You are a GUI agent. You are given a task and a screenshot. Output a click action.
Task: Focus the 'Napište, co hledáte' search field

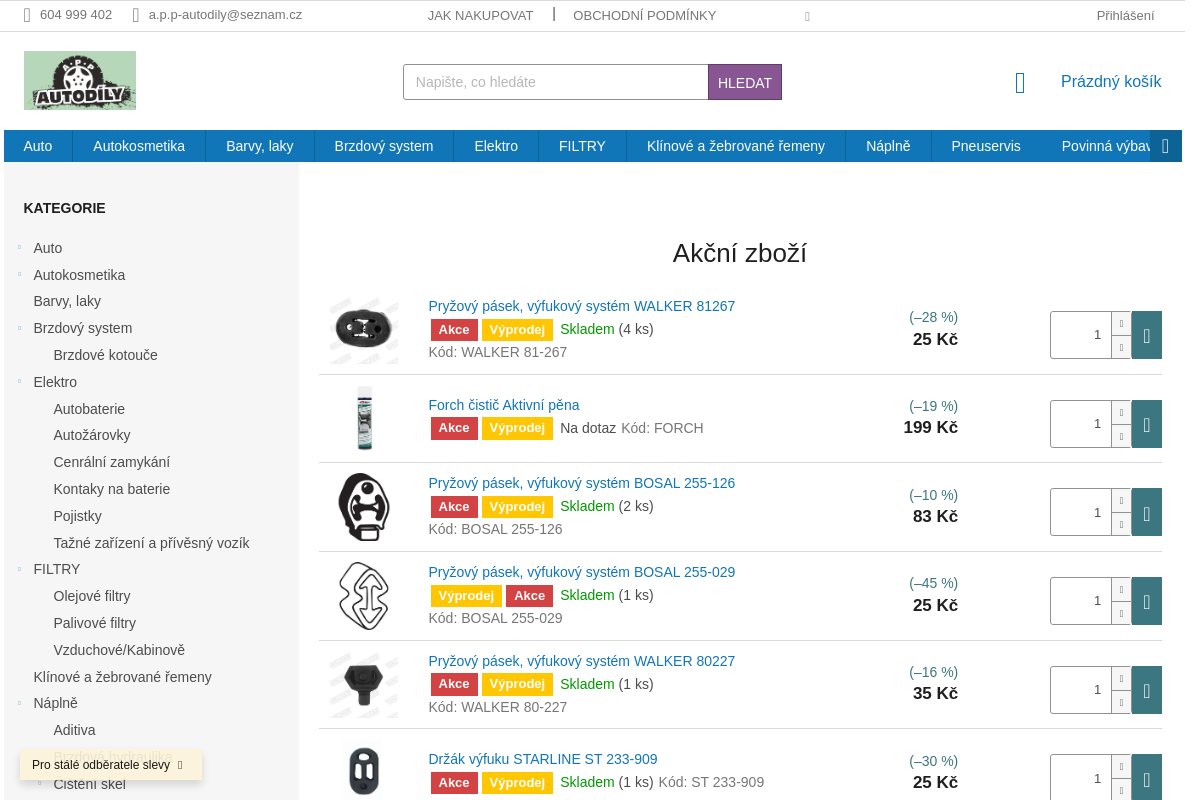click(556, 82)
